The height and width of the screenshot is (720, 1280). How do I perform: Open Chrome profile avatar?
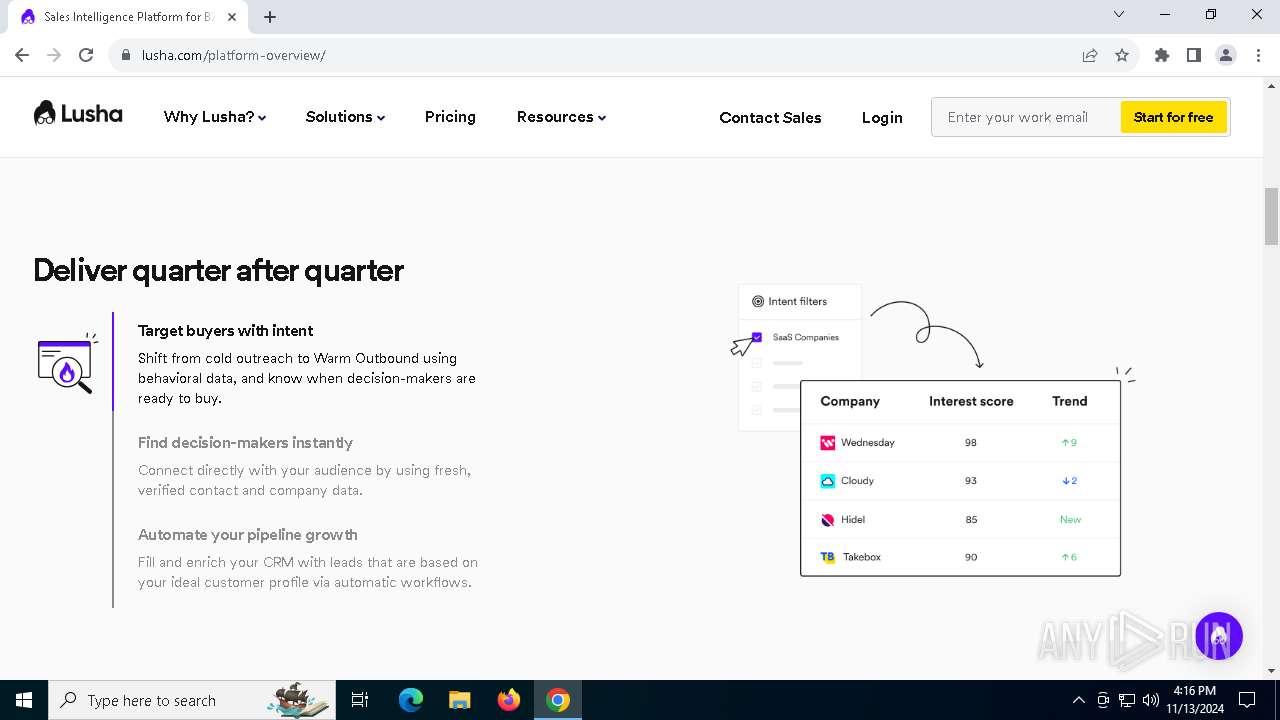pyautogui.click(x=1226, y=55)
